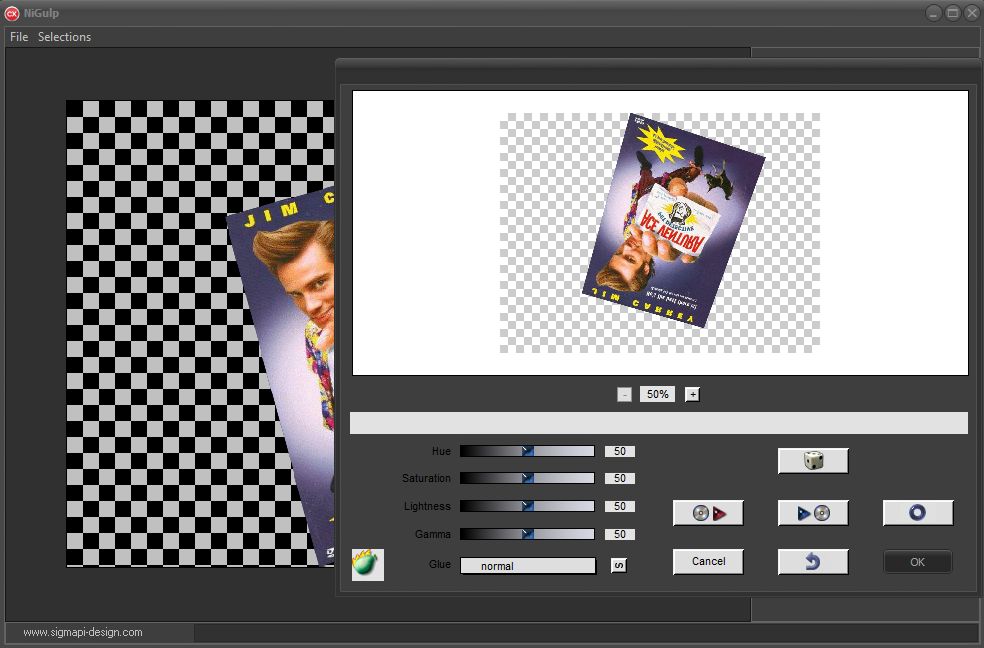Click the Hue slider handle

(x=528, y=451)
